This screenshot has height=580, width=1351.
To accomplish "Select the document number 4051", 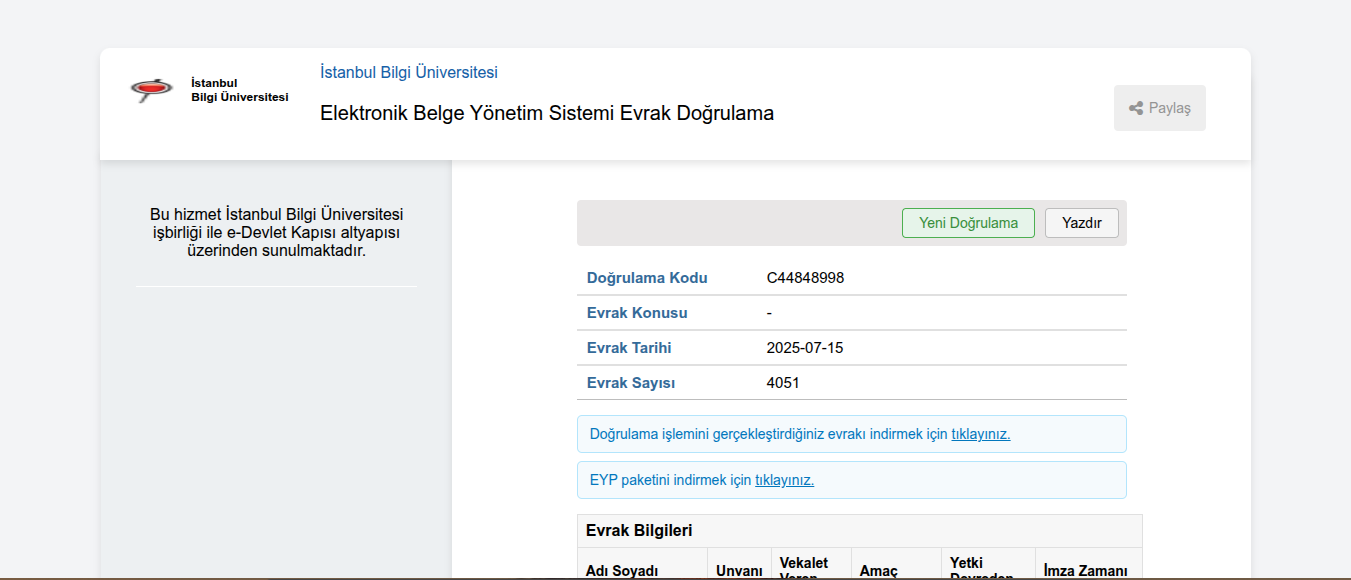I will [783, 383].
